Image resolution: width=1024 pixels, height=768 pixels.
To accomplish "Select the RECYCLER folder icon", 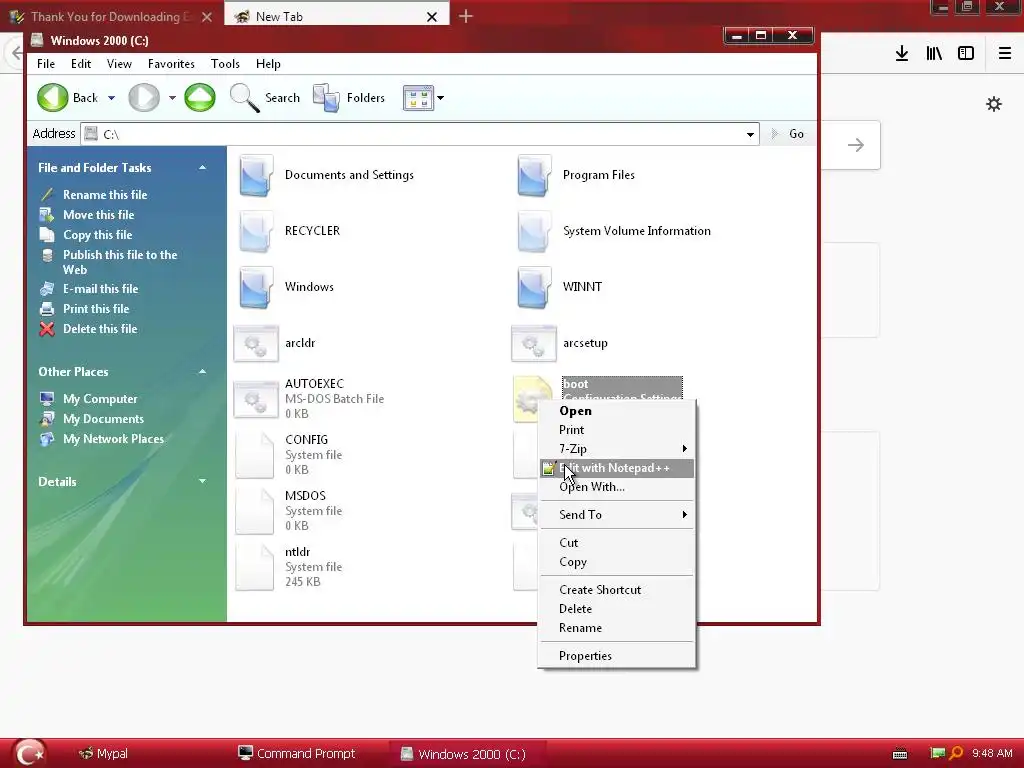I will tap(255, 231).
